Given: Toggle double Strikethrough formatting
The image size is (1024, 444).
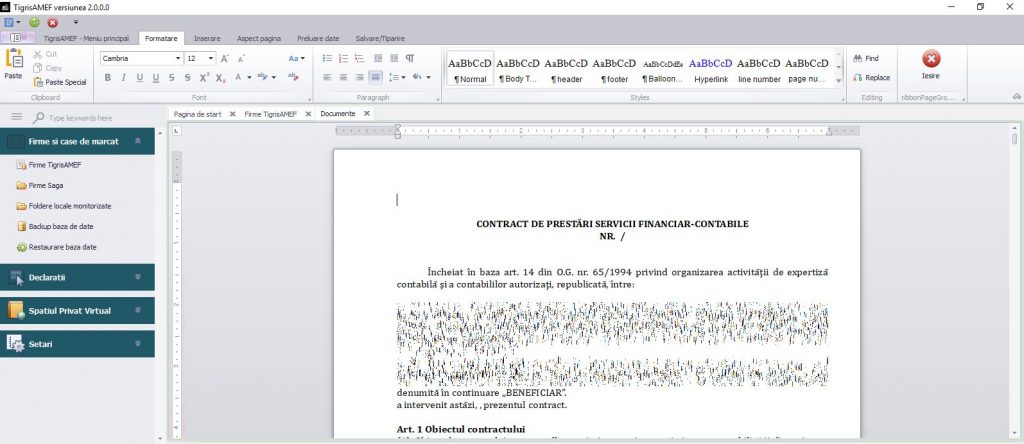Looking at the screenshot, I should point(187,78).
